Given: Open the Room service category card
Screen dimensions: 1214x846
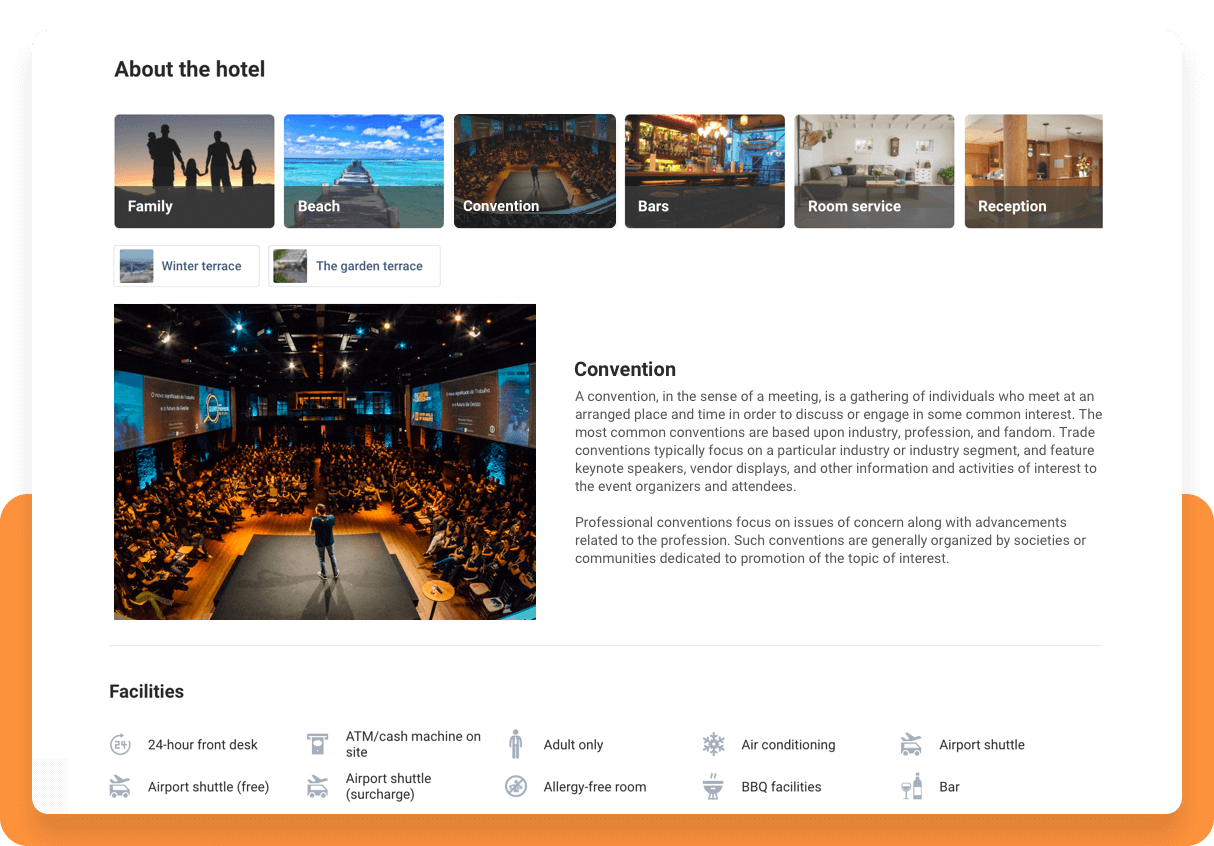Looking at the screenshot, I should 874,171.
